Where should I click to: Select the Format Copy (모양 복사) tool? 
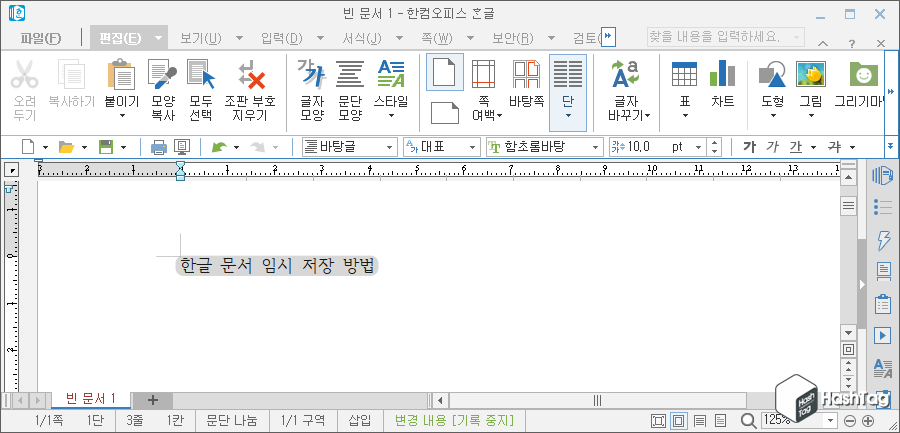click(x=162, y=74)
